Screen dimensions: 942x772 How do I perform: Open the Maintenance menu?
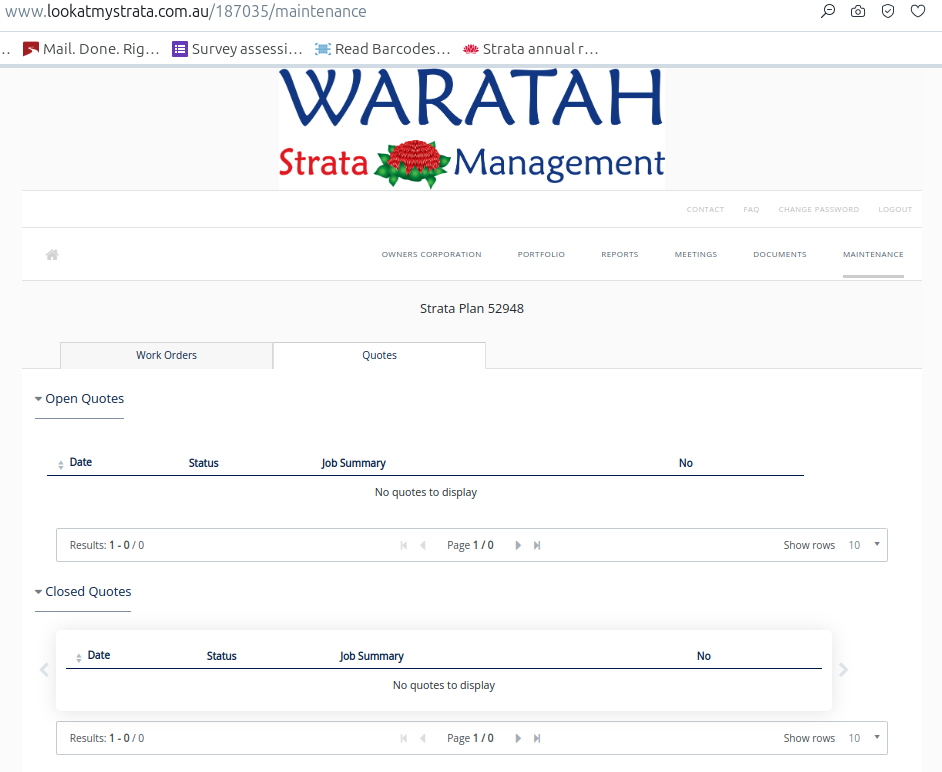873,255
